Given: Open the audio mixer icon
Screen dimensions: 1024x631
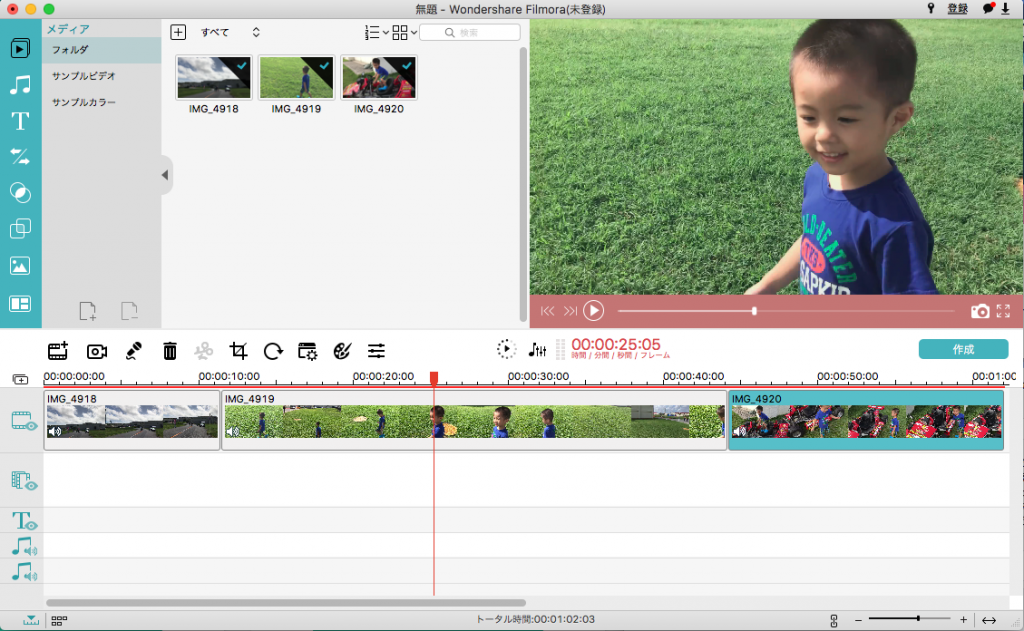Looking at the screenshot, I should (538, 350).
